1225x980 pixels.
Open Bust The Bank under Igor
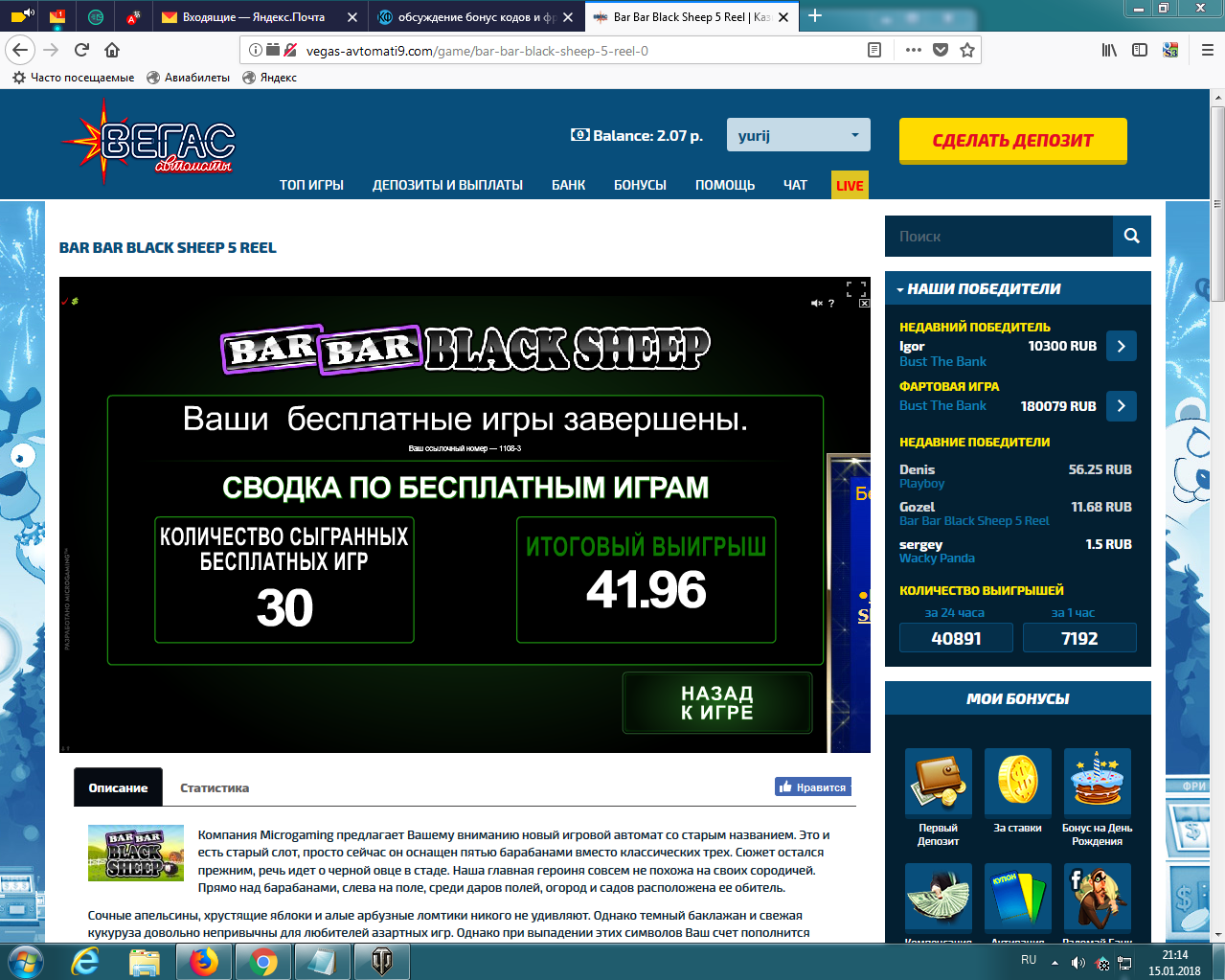(942, 361)
